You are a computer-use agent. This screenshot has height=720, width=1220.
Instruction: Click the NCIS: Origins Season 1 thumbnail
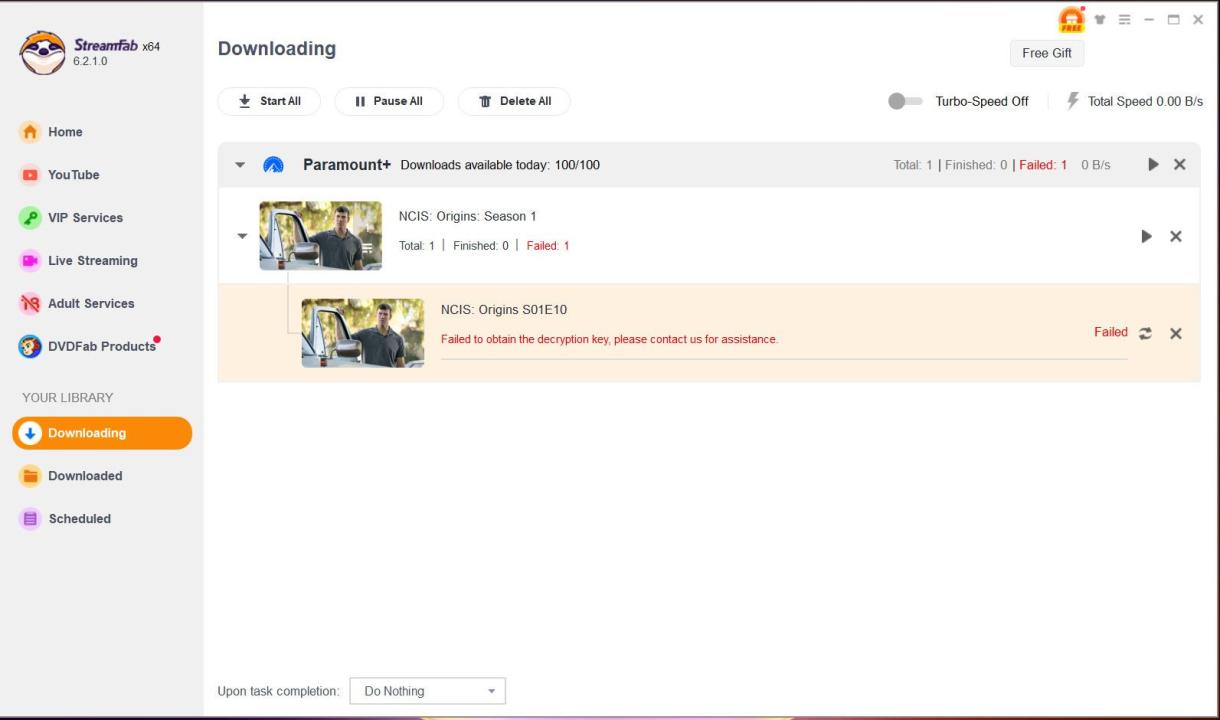tap(320, 236)
